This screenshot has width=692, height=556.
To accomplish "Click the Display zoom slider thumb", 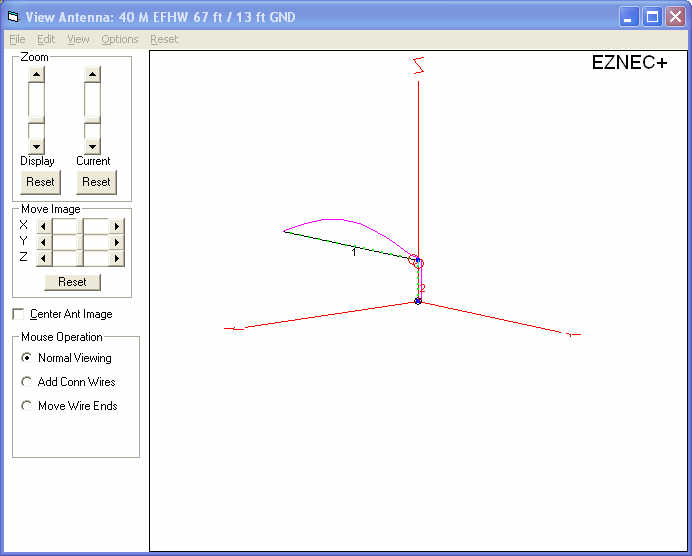I will pos(36,120).
